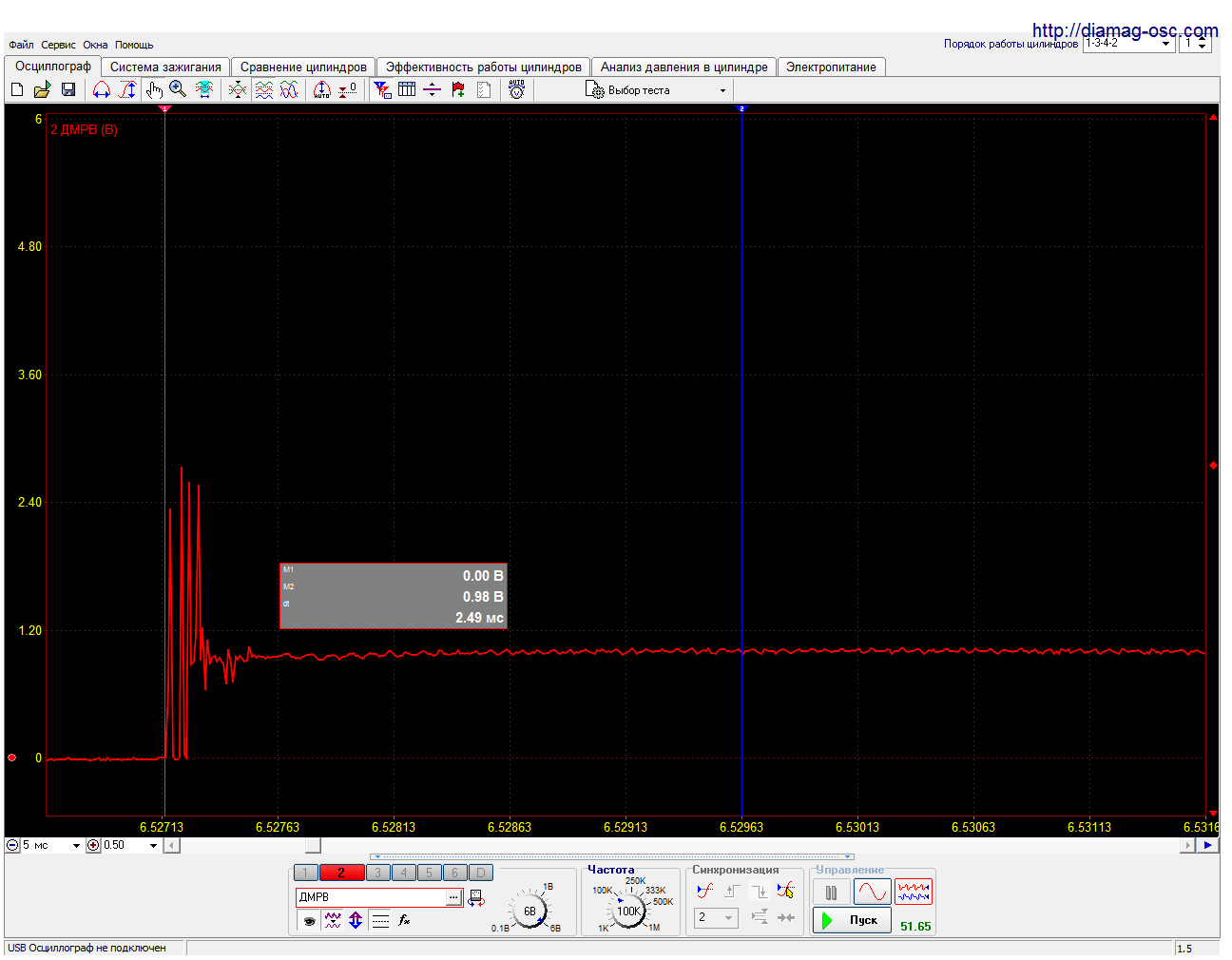Open the Сервис menu
The image size is (1232, 960).
click(58, 45)
